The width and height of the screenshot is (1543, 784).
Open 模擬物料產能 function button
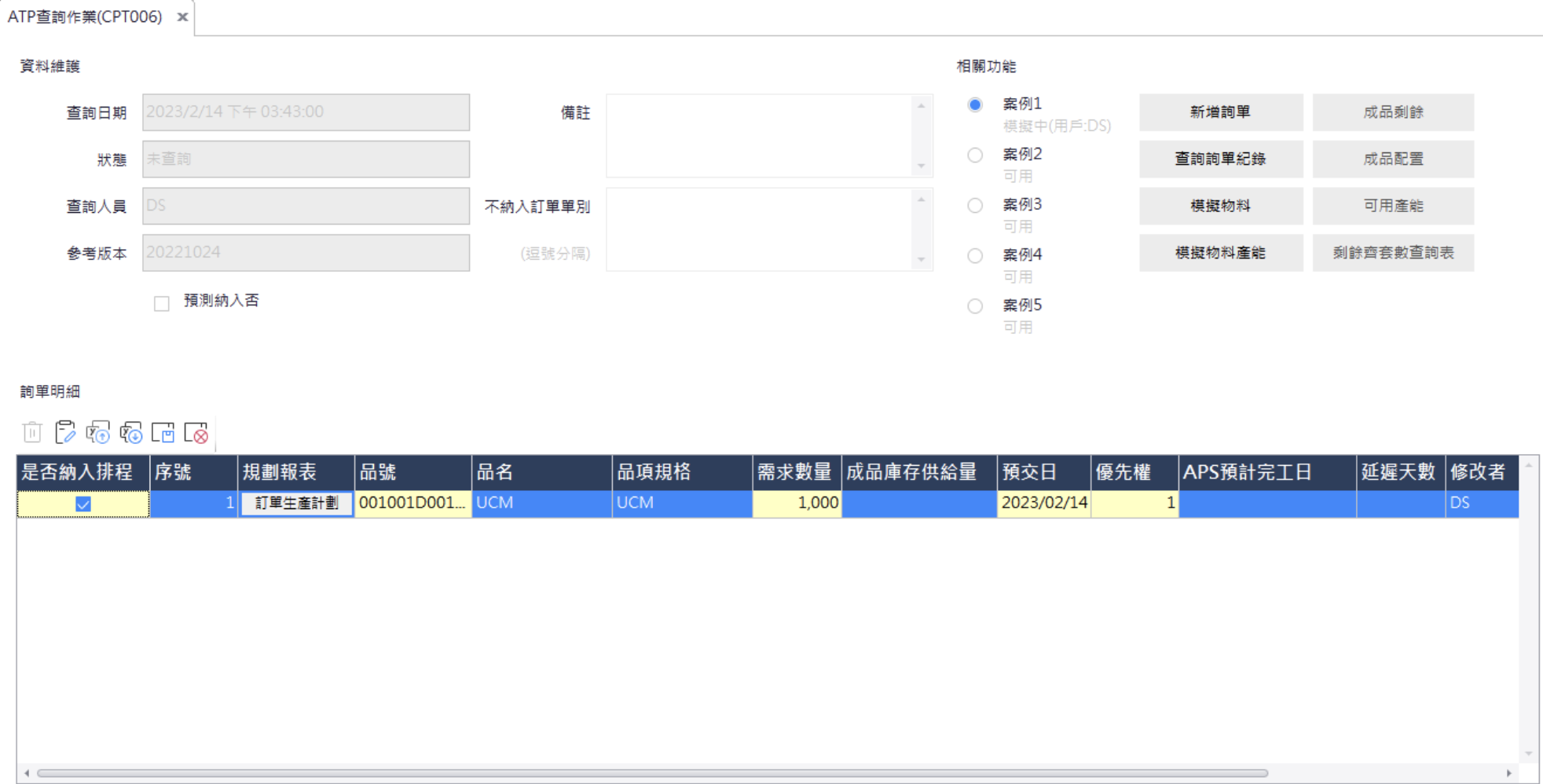tap(1220, 253)
